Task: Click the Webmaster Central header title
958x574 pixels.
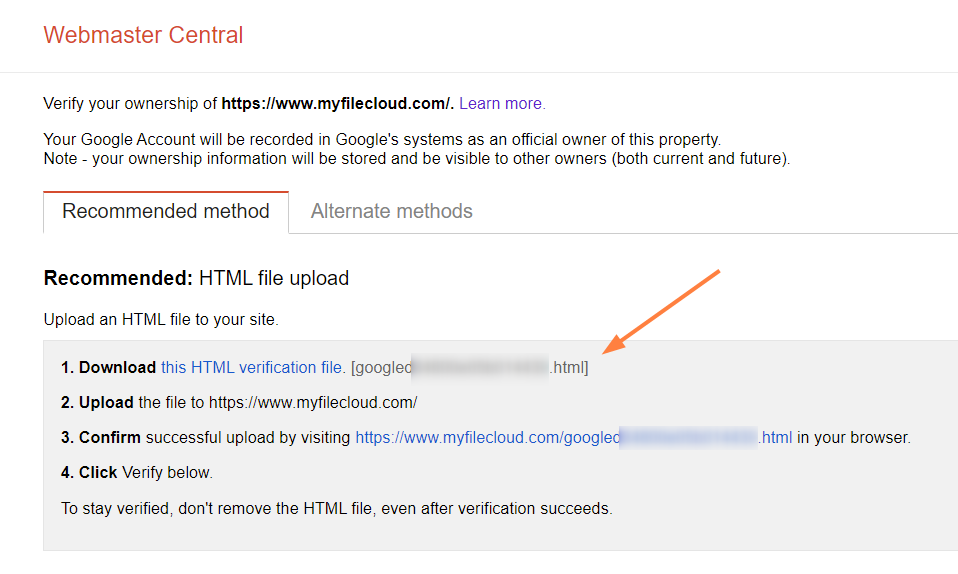Action: coord(143,35)
